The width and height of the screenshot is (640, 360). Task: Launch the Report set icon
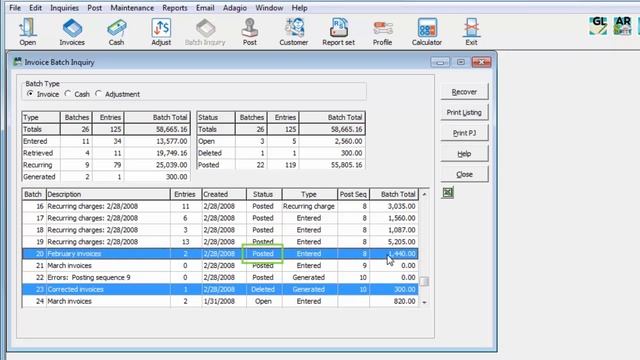(338, 32)
